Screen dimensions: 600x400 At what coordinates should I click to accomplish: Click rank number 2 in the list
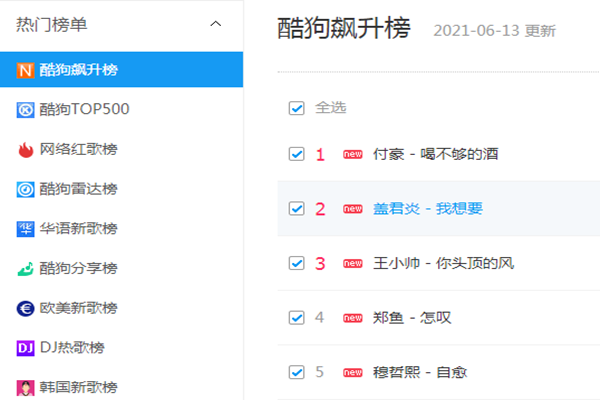click(x=320, y=209)
